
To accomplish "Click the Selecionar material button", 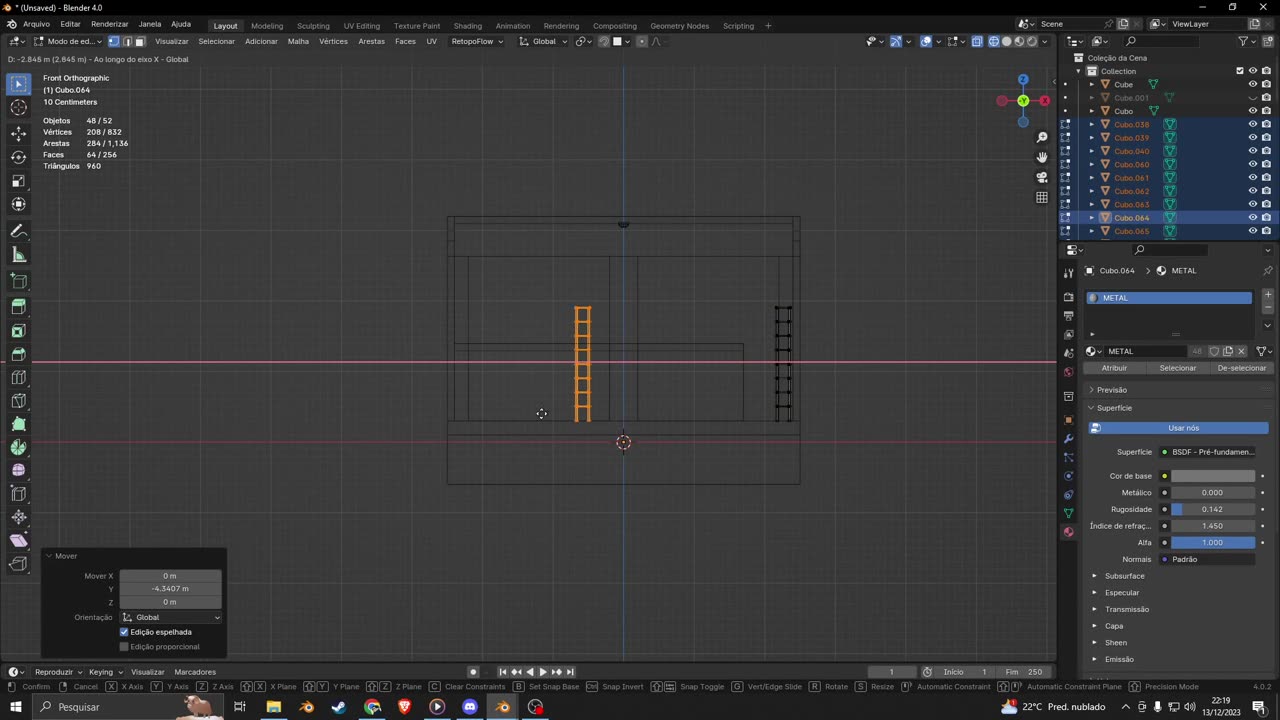I will point(1177,368).
